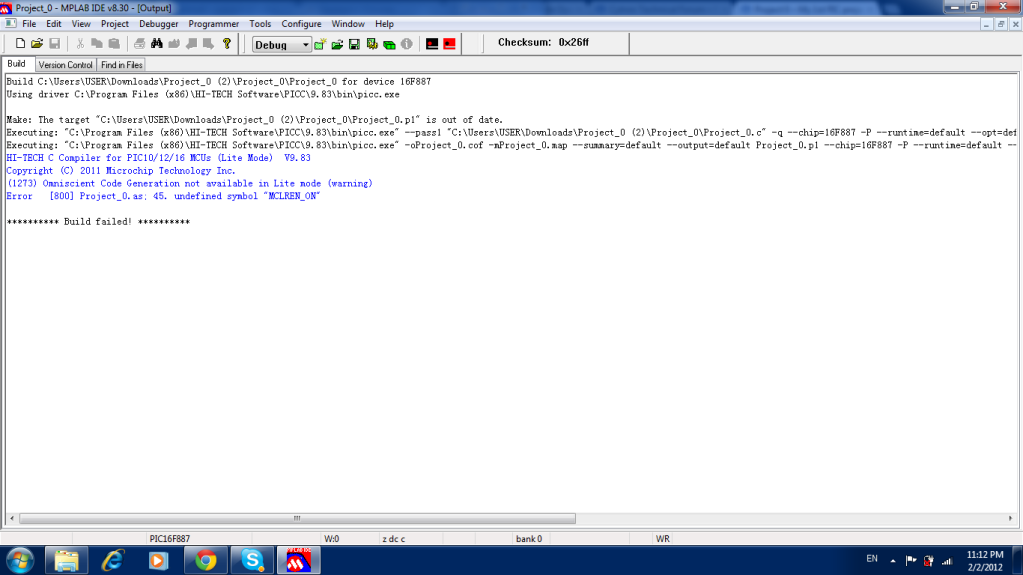
Task: Open the File menu
Action: pyautogui.click(x=29, y=23)
